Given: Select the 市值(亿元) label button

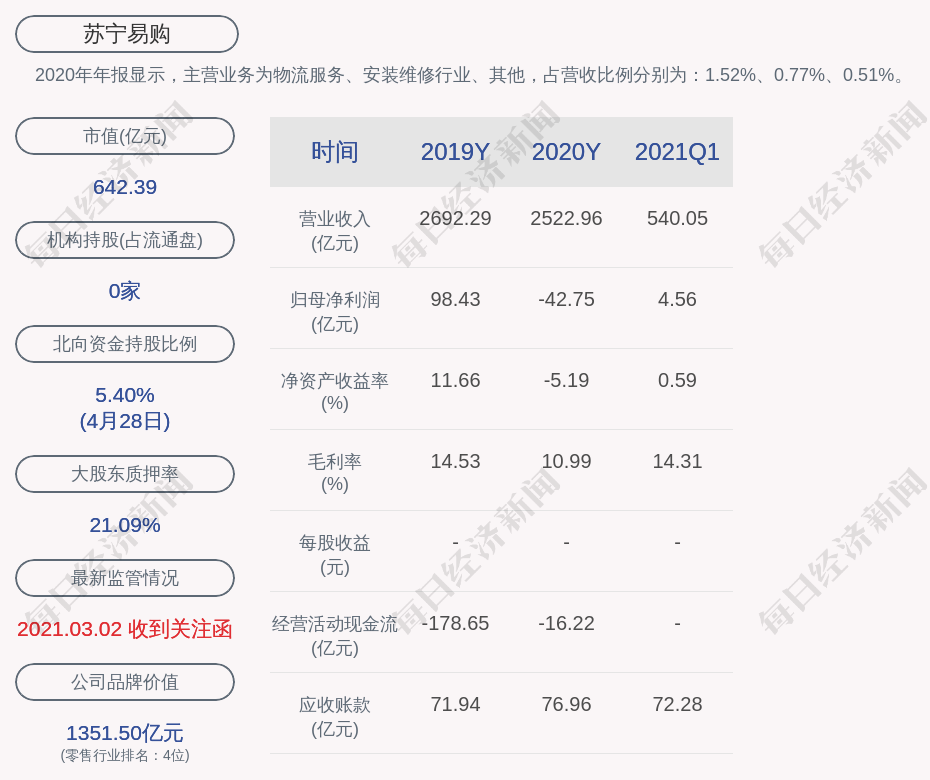Looking at the screenshot, I should [125, 136].
